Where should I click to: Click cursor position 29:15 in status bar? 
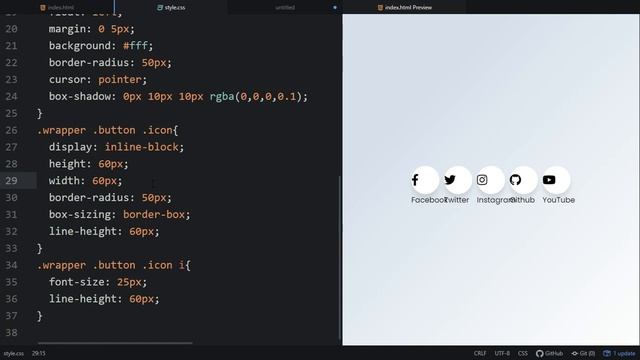pyautogui.click(x=39, y=353)
